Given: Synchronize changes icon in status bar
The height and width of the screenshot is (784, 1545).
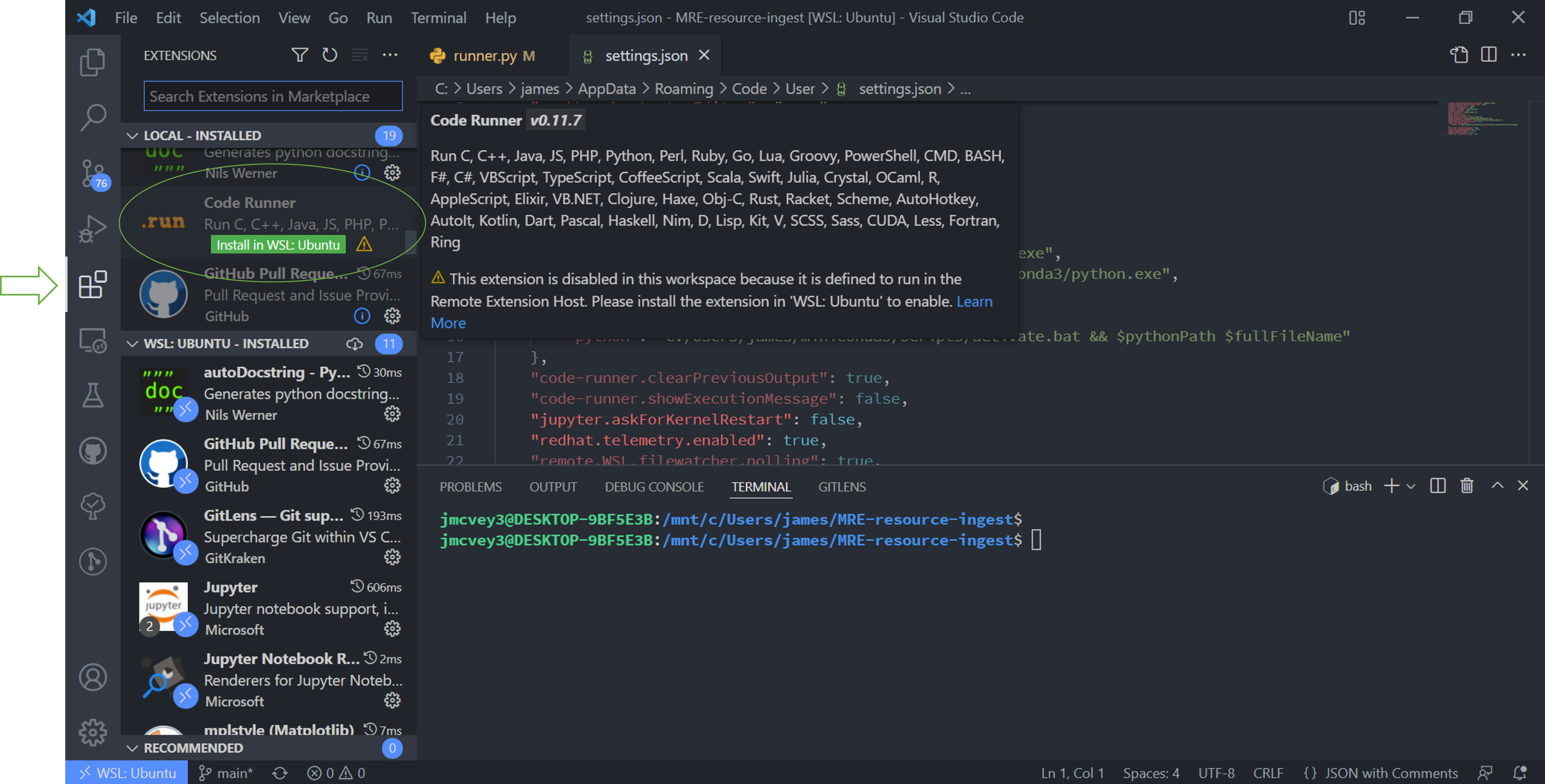Looking at the screenshot, I should tap(279, 773).
